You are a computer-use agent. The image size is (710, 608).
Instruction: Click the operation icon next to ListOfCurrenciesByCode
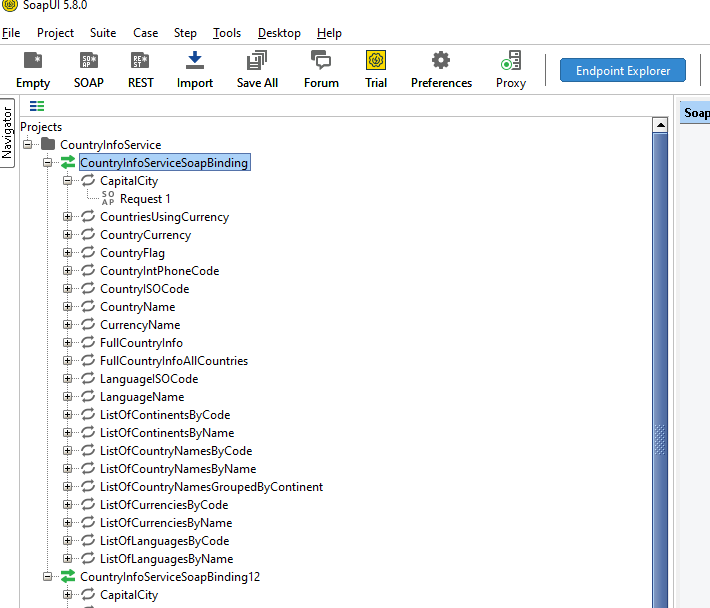pos(88,504)
